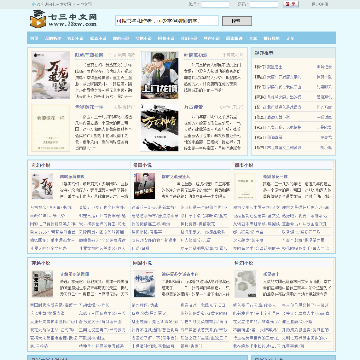Click the small dragon cover in first category panel
360x360 pixels.
tap(42, 186)
